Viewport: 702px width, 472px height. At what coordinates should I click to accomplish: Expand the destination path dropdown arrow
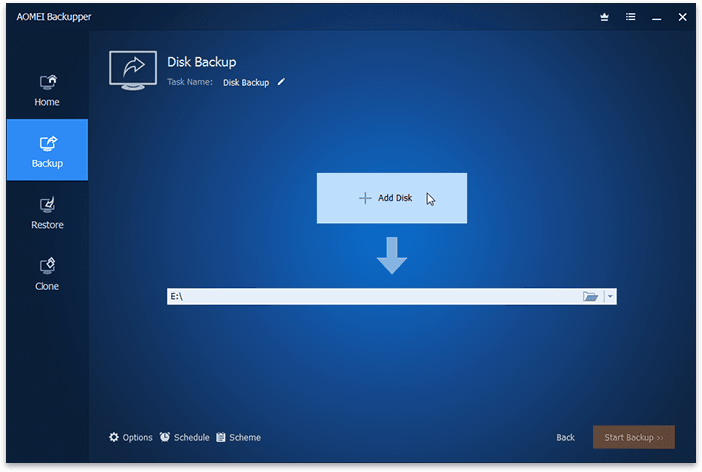(x=610, y=297)
